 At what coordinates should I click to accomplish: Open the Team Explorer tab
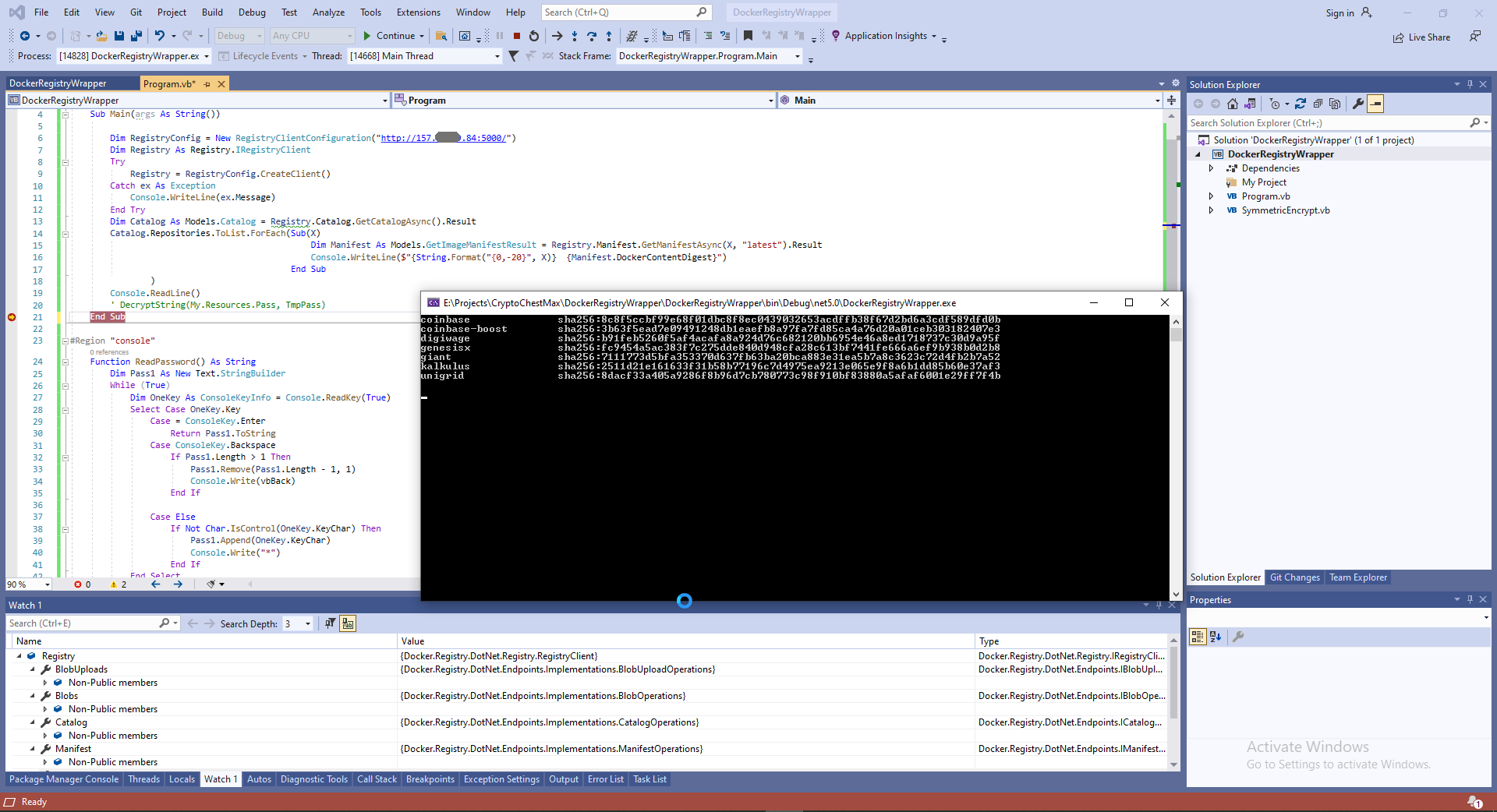coord(1358,577)
